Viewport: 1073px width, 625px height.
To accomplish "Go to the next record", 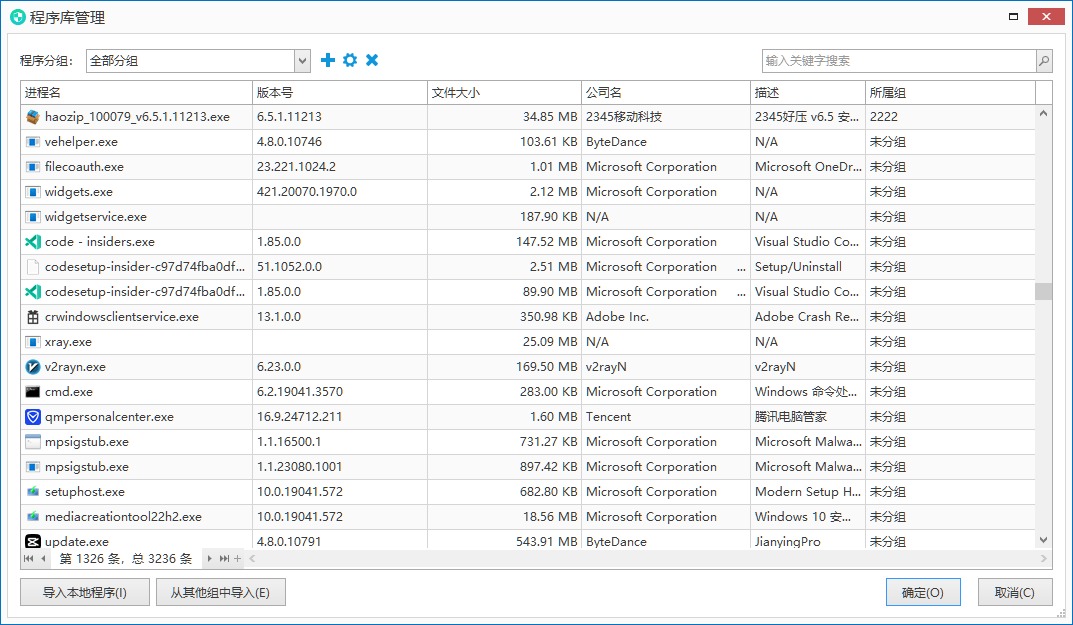I will click(209, 559).
